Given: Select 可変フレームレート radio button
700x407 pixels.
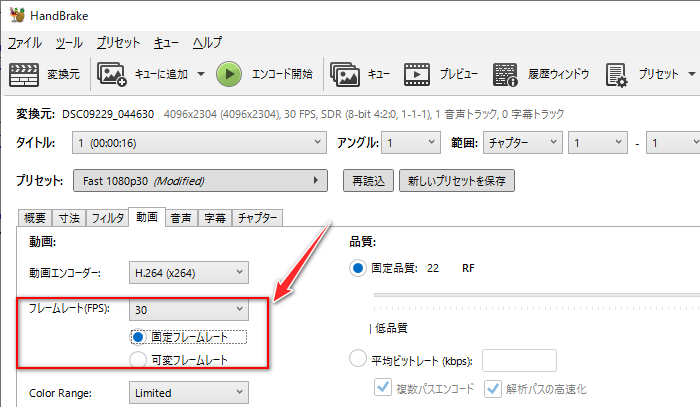Looking at the screenshot, I should point(138,360).
